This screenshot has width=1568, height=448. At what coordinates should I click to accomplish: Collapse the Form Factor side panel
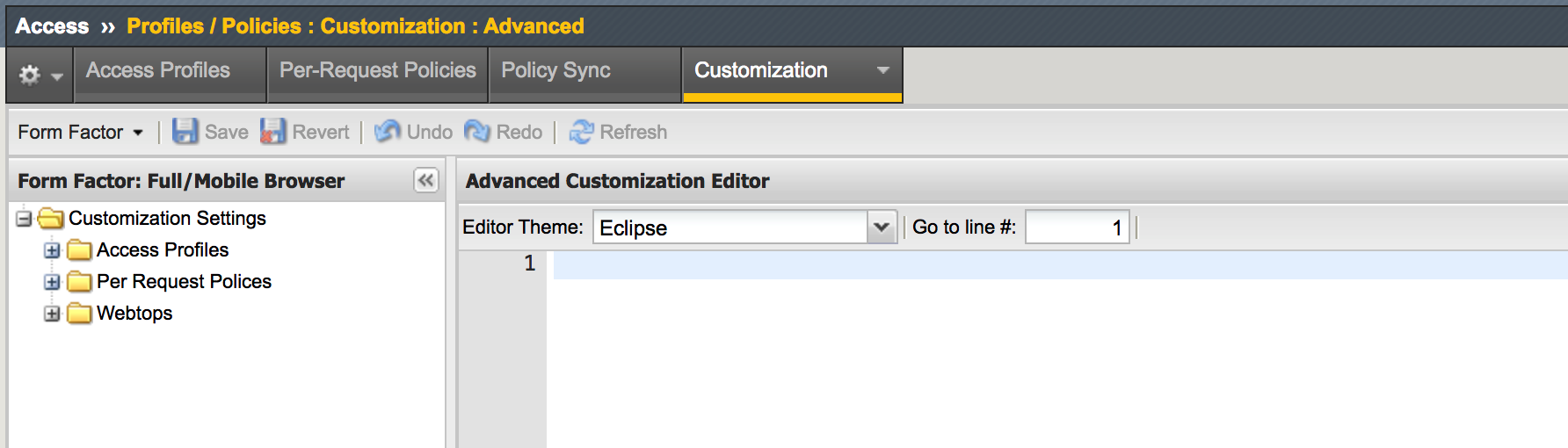pyautogui.click(x=426, y=180)
